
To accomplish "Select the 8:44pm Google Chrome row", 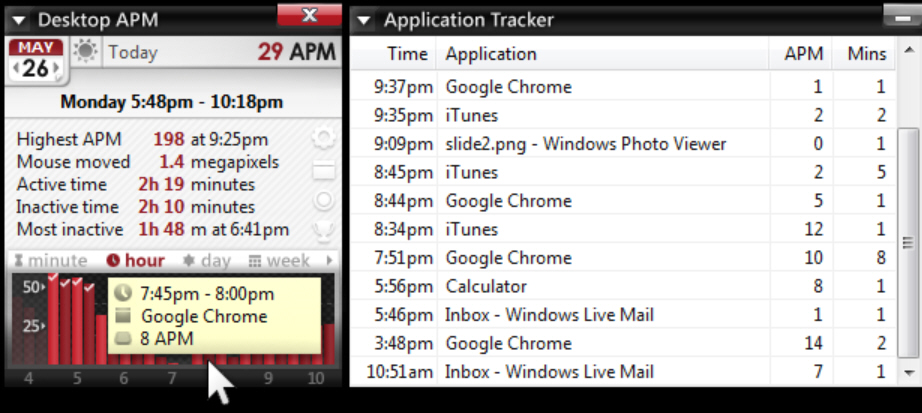I will [x=623, y=201].
